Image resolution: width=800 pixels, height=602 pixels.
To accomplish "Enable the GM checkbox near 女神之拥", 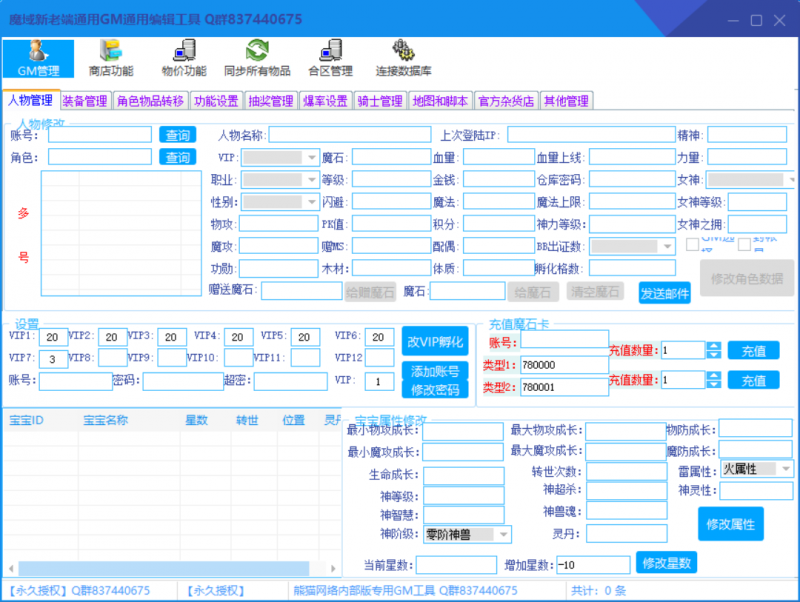I will (x=692, y=244).
